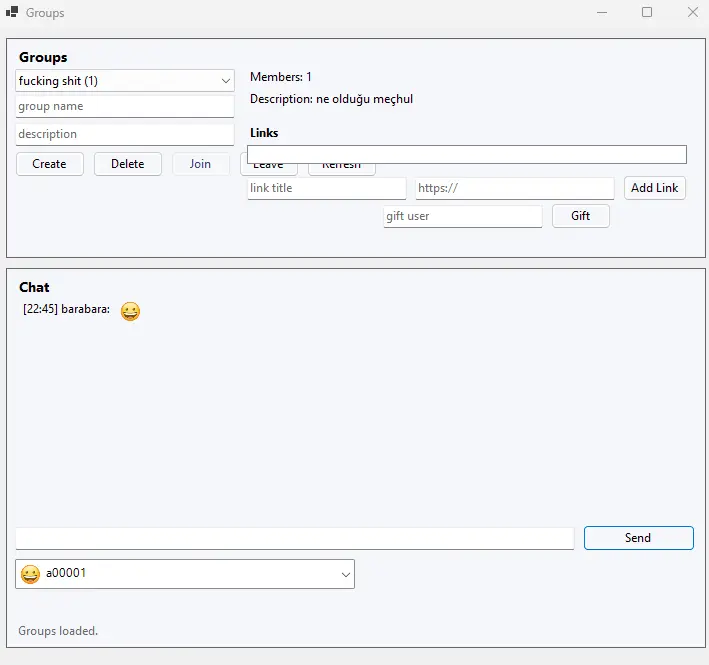
Task: Send the chat message
Action: tap(638, 538)
